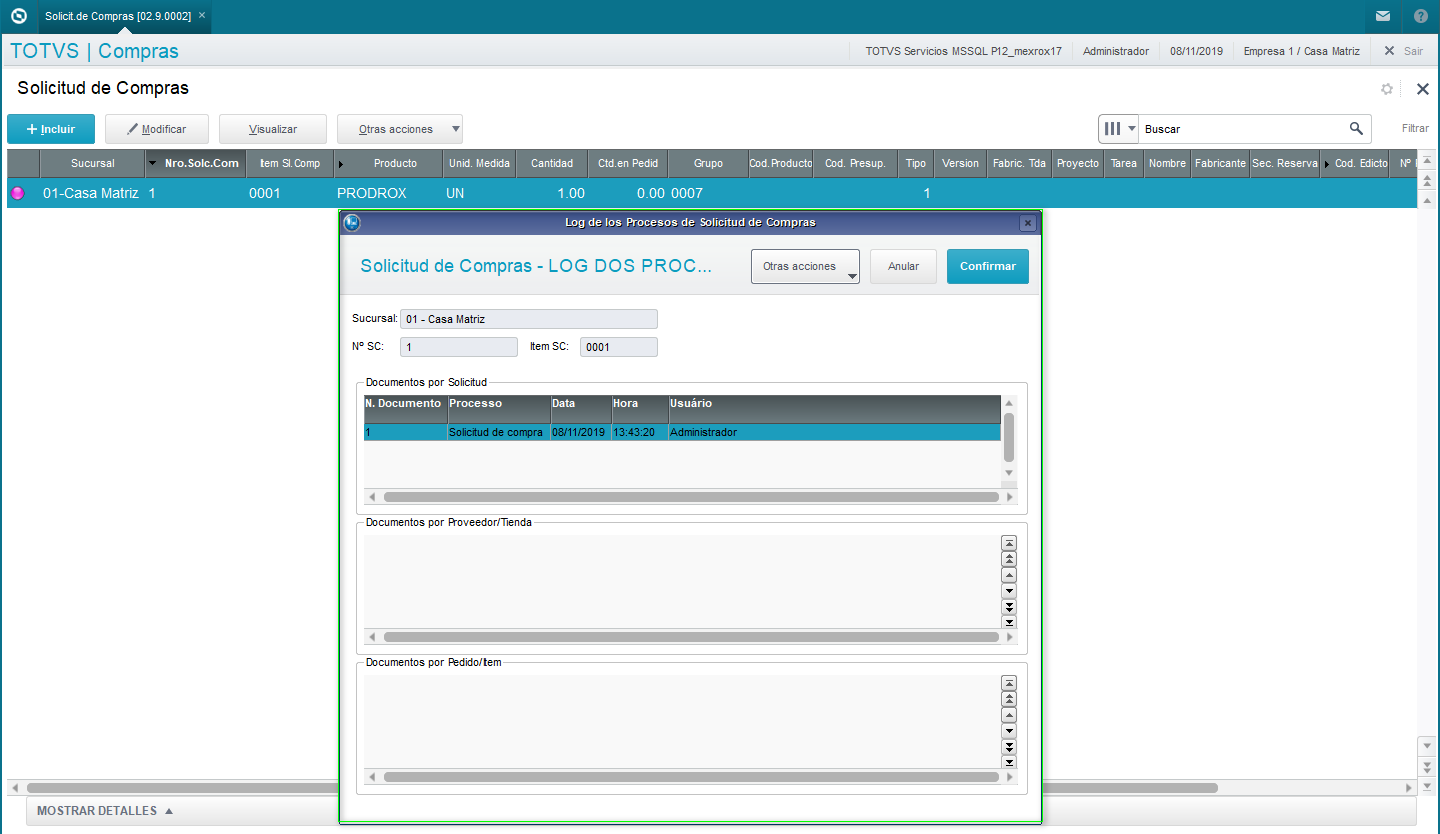Click the 08/11/2019 date in the header bar
This screenshot has height=834, width=1440.
pos(1196,51)
